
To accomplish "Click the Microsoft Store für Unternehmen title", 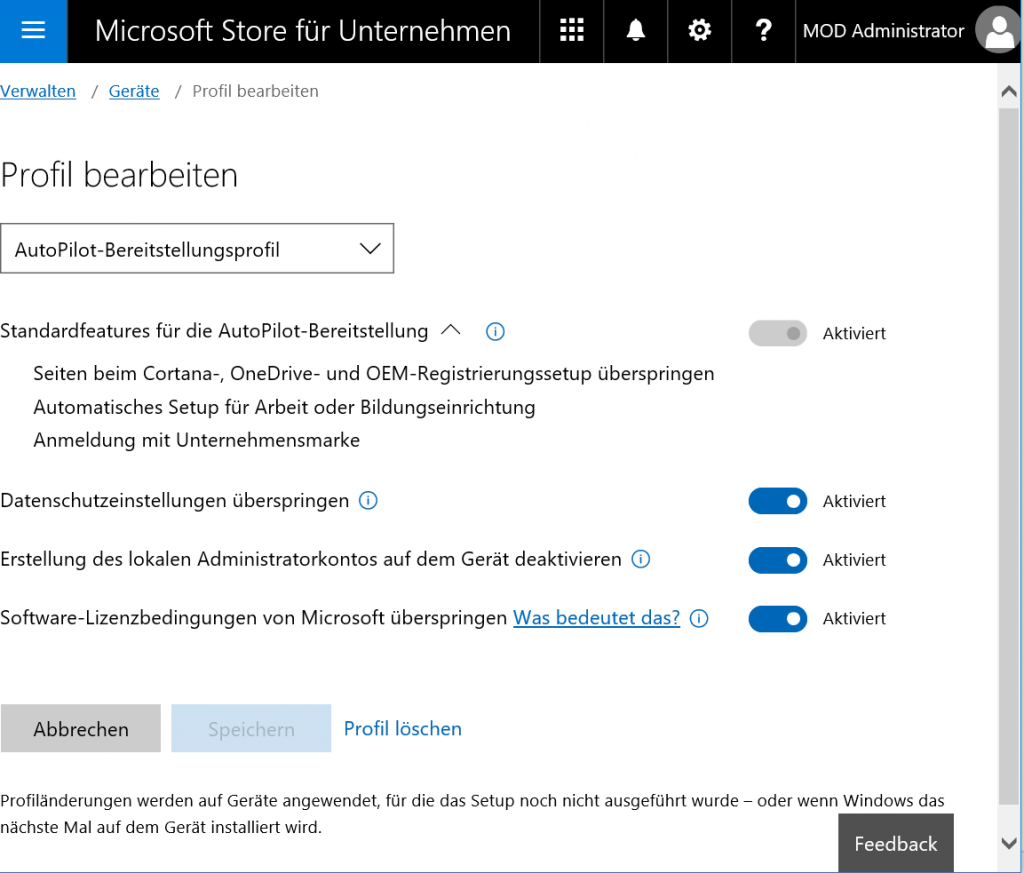I will coord(302,31).
